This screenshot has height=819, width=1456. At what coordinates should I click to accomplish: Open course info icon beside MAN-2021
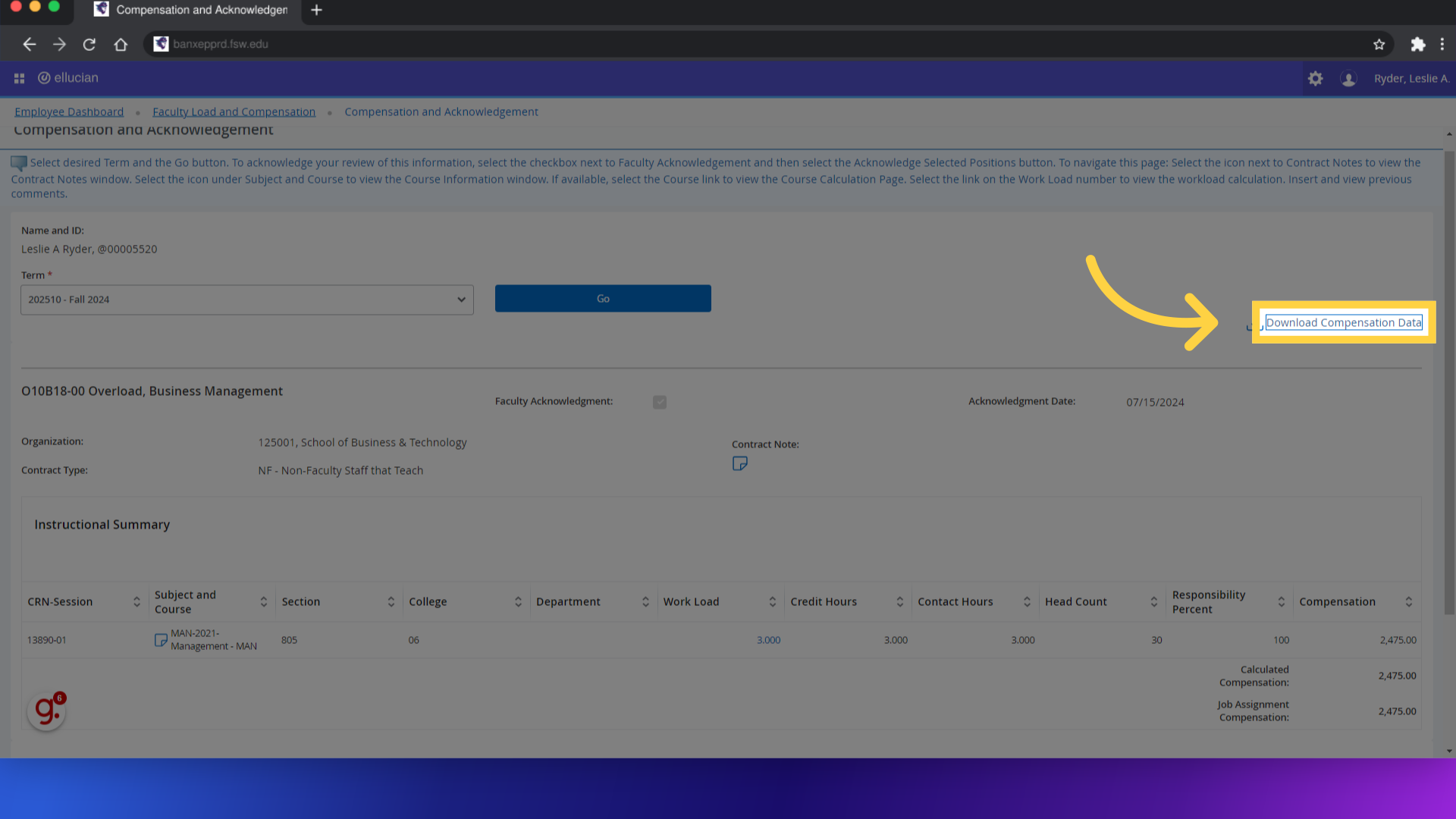click(161, 640)
